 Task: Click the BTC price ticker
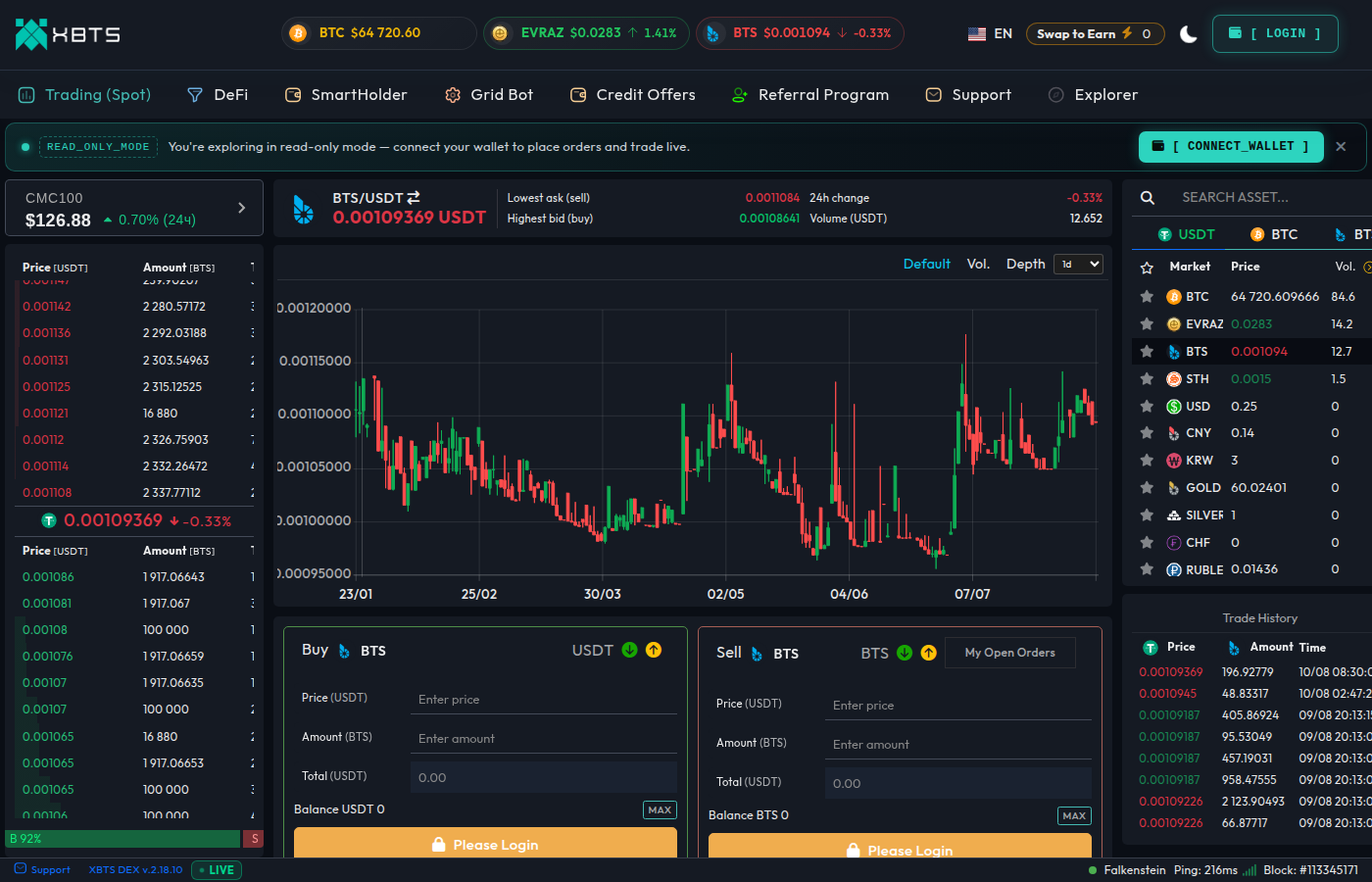pyautogui.click(x=378, y=33)
